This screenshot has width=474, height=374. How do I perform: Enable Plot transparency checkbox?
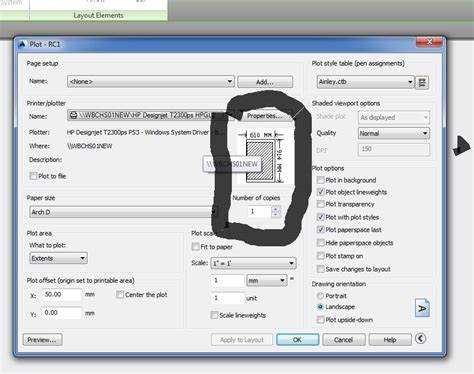(320, 204)
